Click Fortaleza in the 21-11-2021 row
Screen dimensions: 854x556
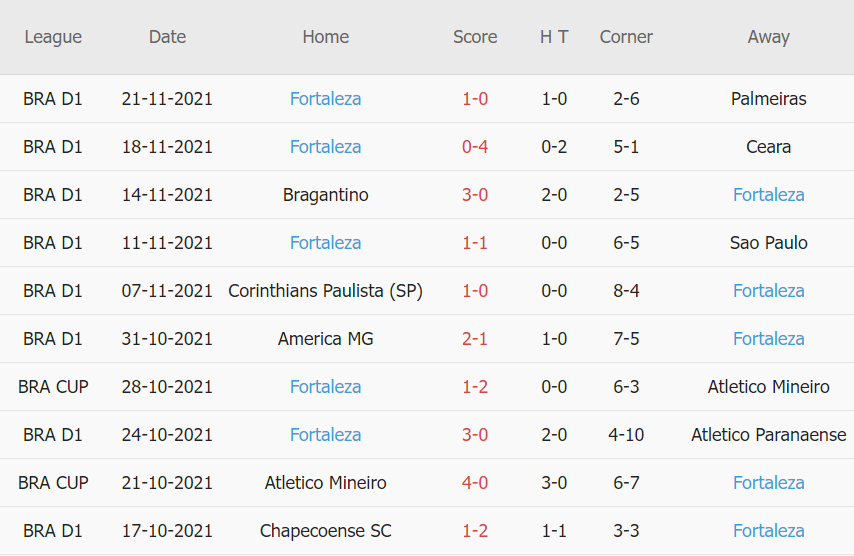coord(325,99)
